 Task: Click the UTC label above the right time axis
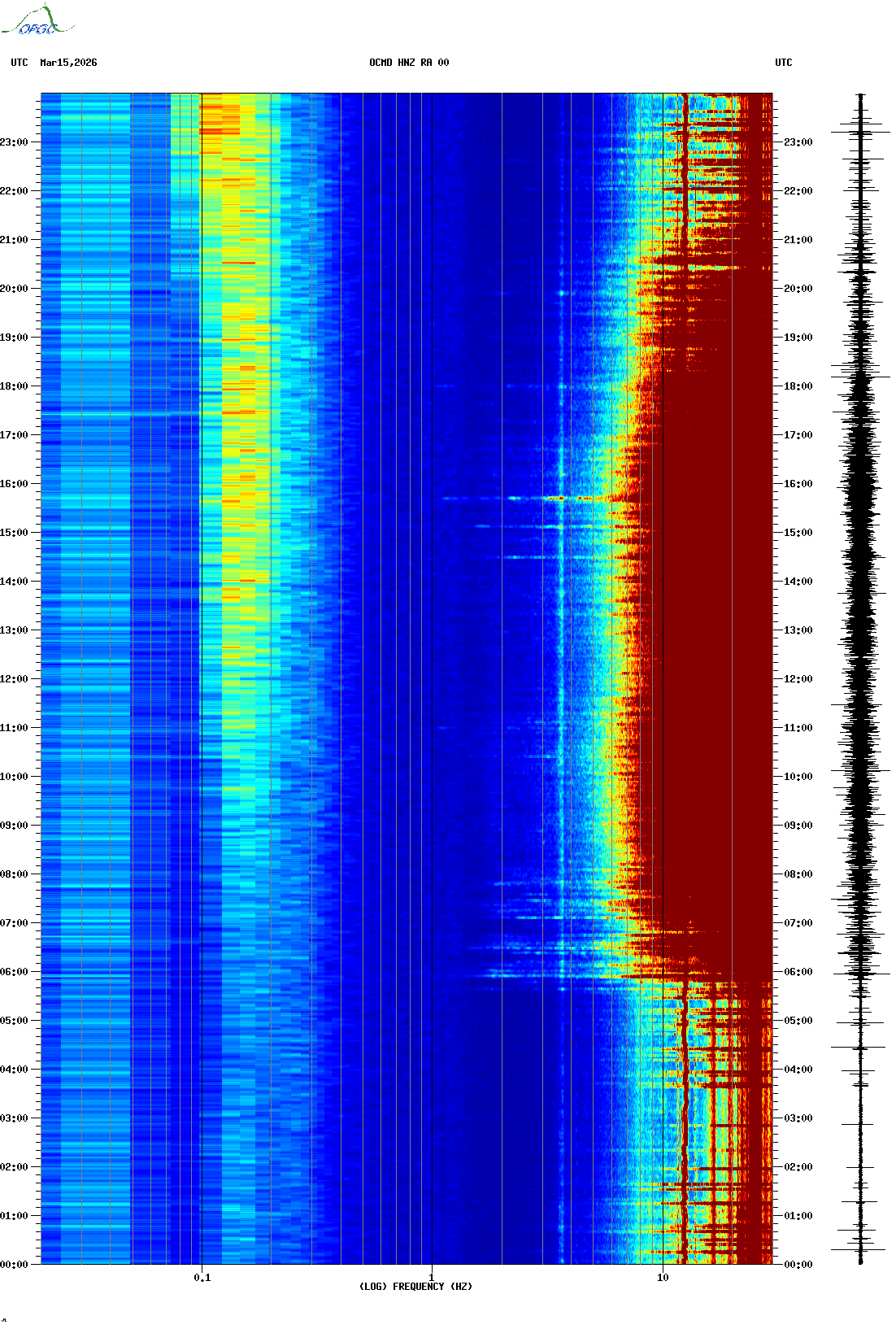(x=784, y=63)
